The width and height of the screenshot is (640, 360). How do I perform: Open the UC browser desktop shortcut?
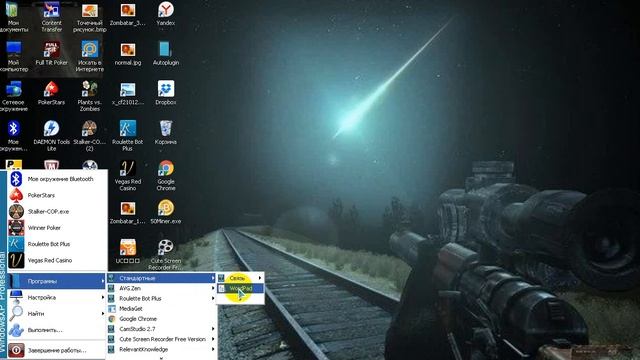pos(128,251)
